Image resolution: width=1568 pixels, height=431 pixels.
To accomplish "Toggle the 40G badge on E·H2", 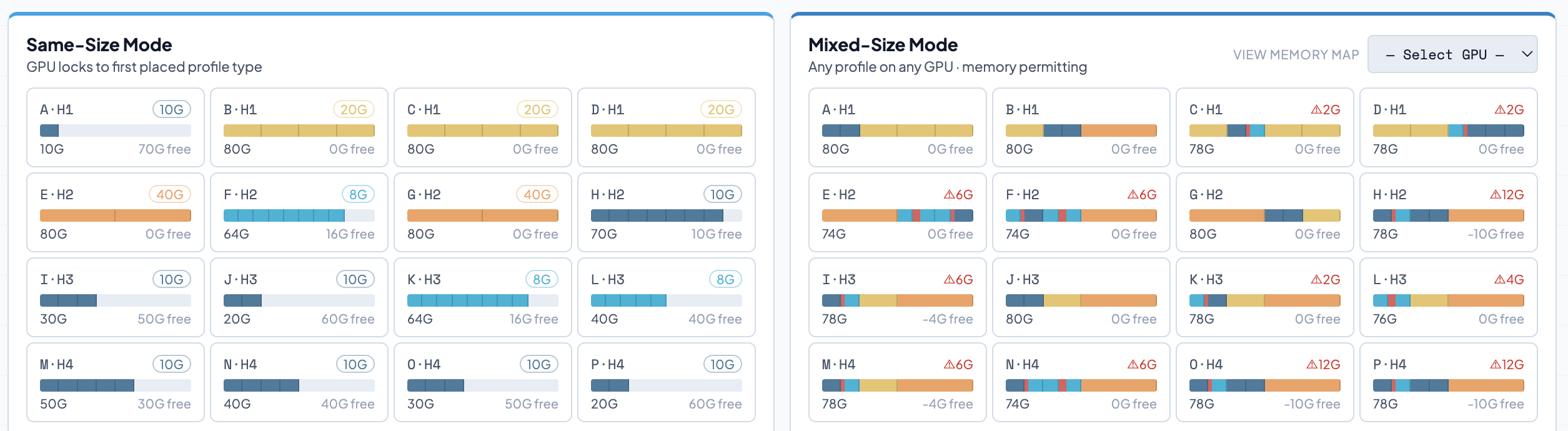I will coord(170,194).
